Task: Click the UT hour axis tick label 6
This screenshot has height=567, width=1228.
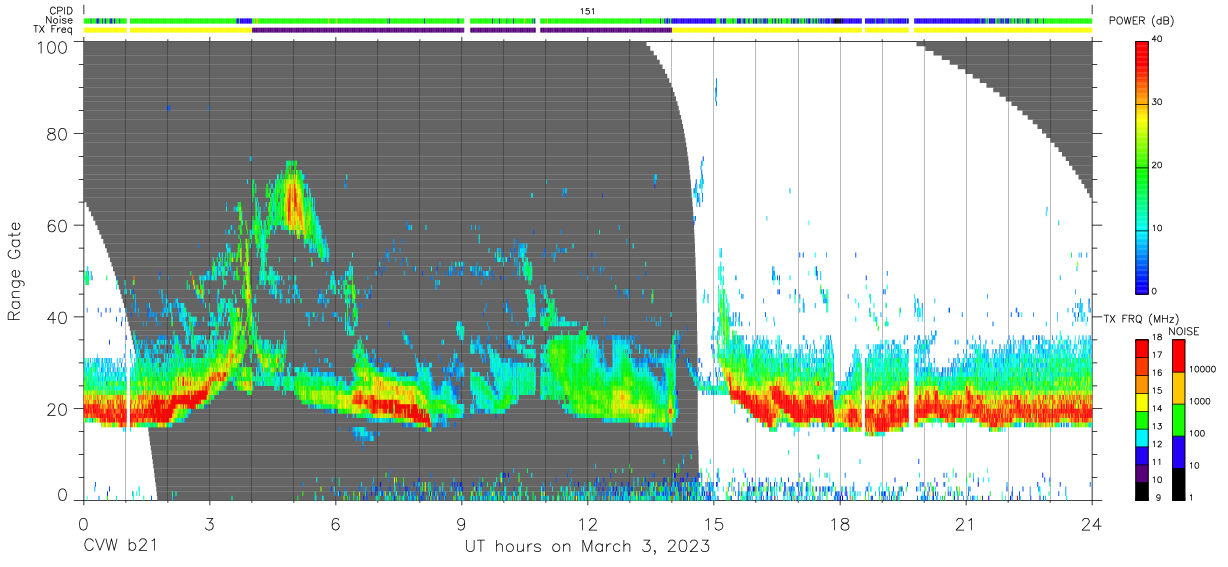Action: point(335,524)
